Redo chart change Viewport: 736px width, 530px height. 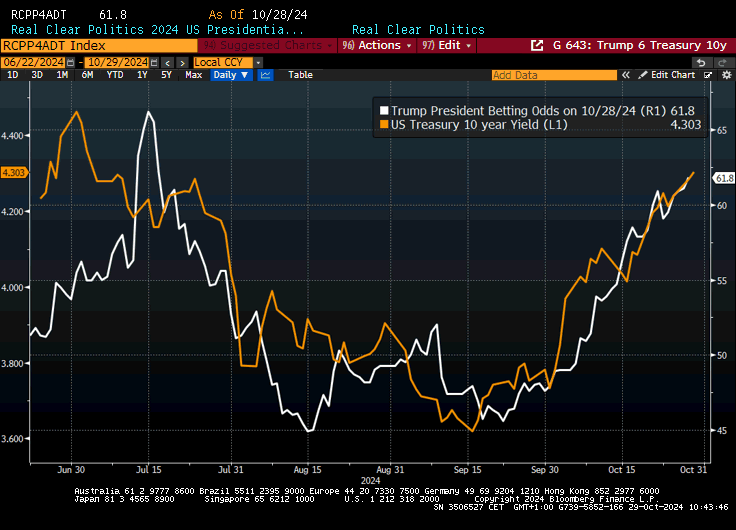[x=723, y=62]
